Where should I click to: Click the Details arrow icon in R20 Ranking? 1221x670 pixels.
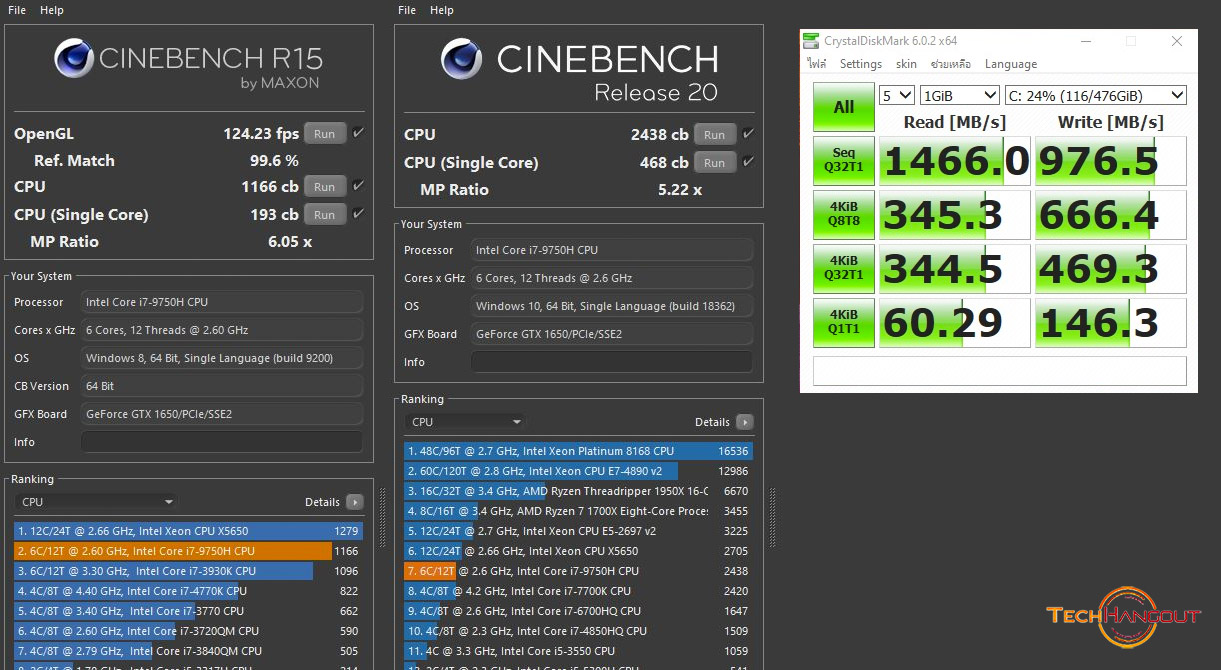tap(744, 422)
